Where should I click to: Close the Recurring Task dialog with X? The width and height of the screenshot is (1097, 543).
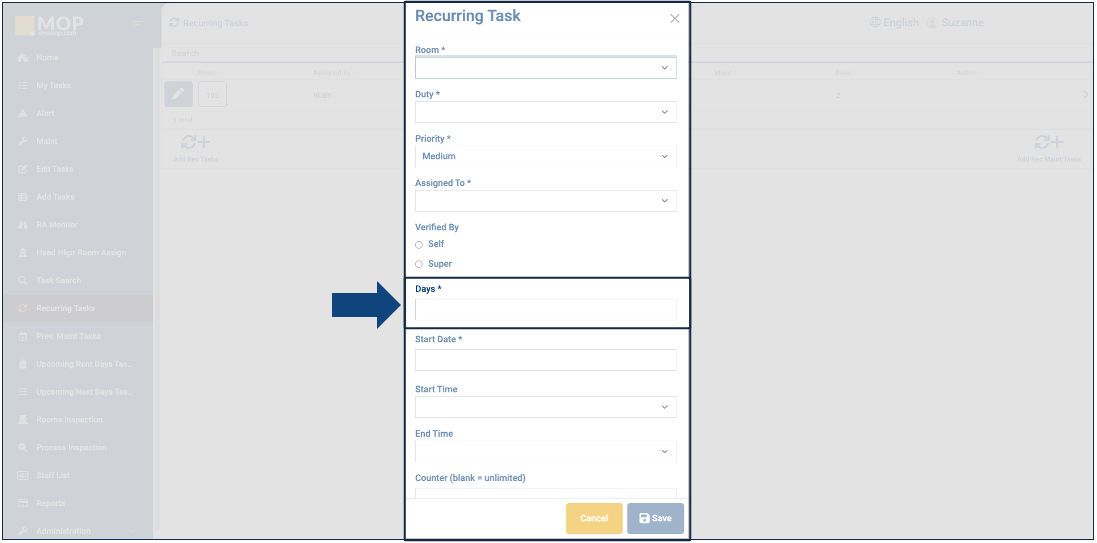point(675,19)
